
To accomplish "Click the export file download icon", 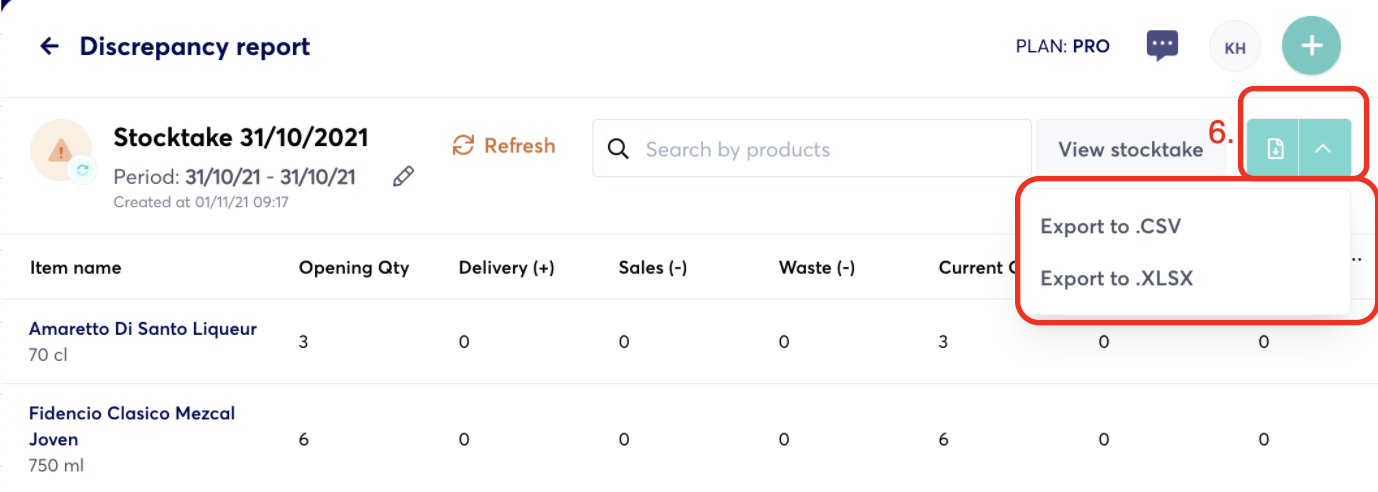I will click(1274, 148).
